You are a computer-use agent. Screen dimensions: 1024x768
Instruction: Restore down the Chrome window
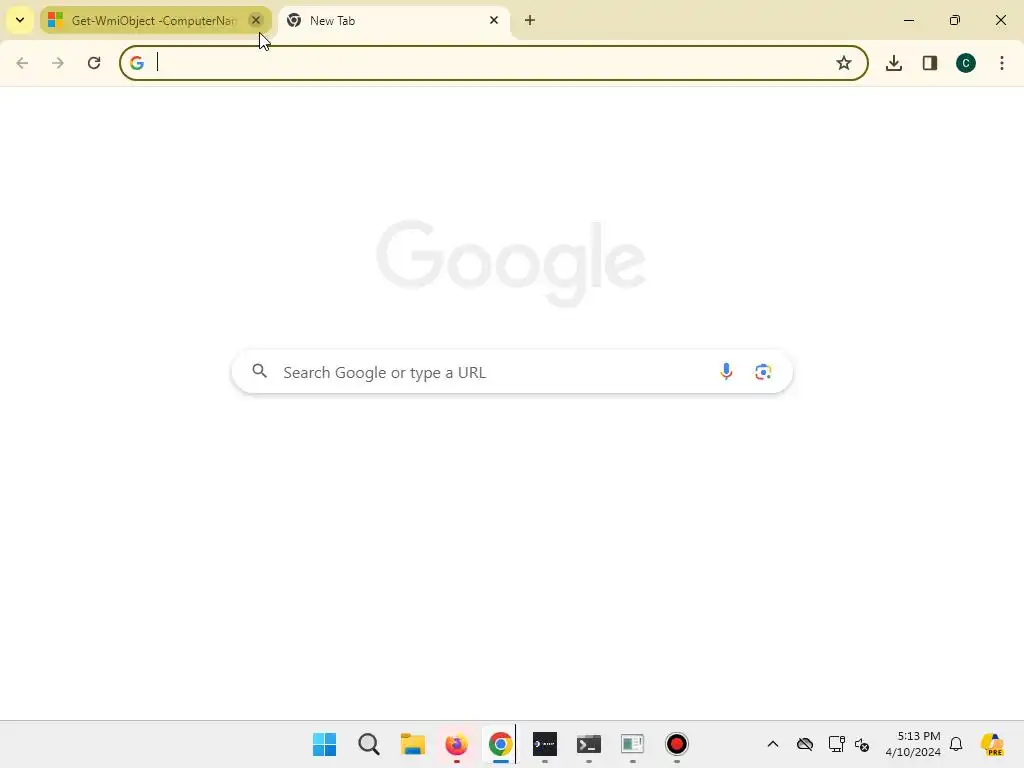pos(955,20)
